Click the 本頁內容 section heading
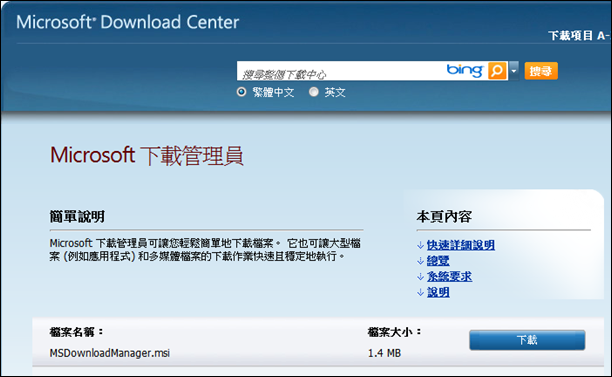This screenshot has width=612, height=377. [x=444, y=217]
